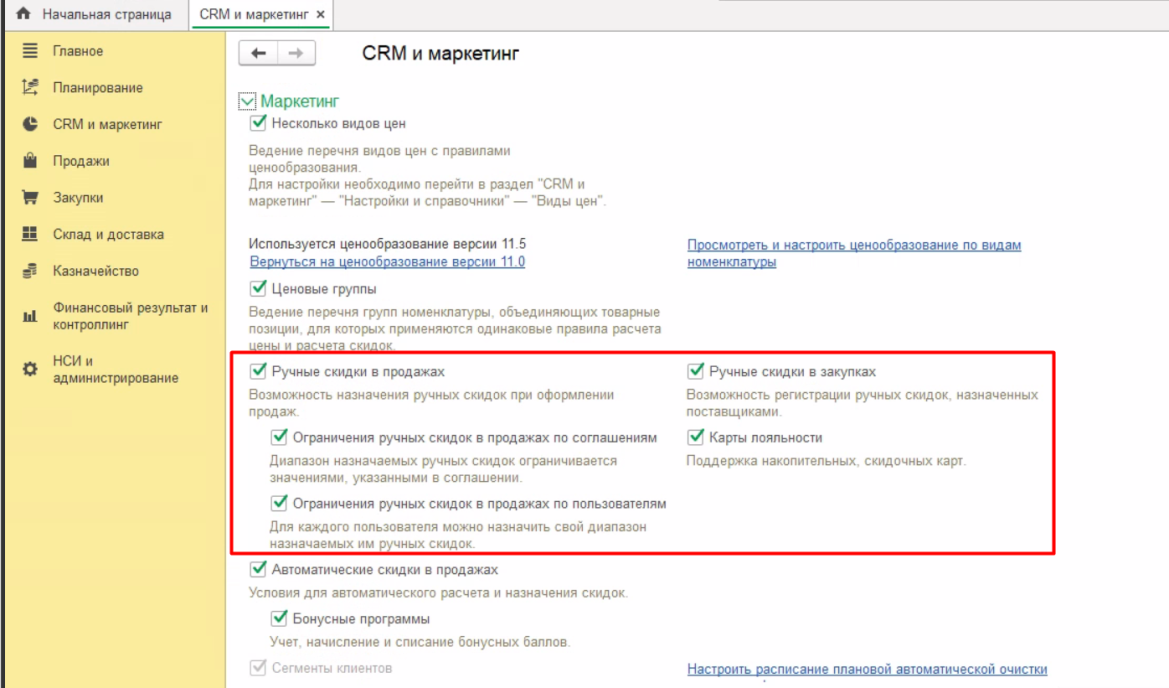Toggle the Карты лояльности checkbox

(x=696, y=437)
